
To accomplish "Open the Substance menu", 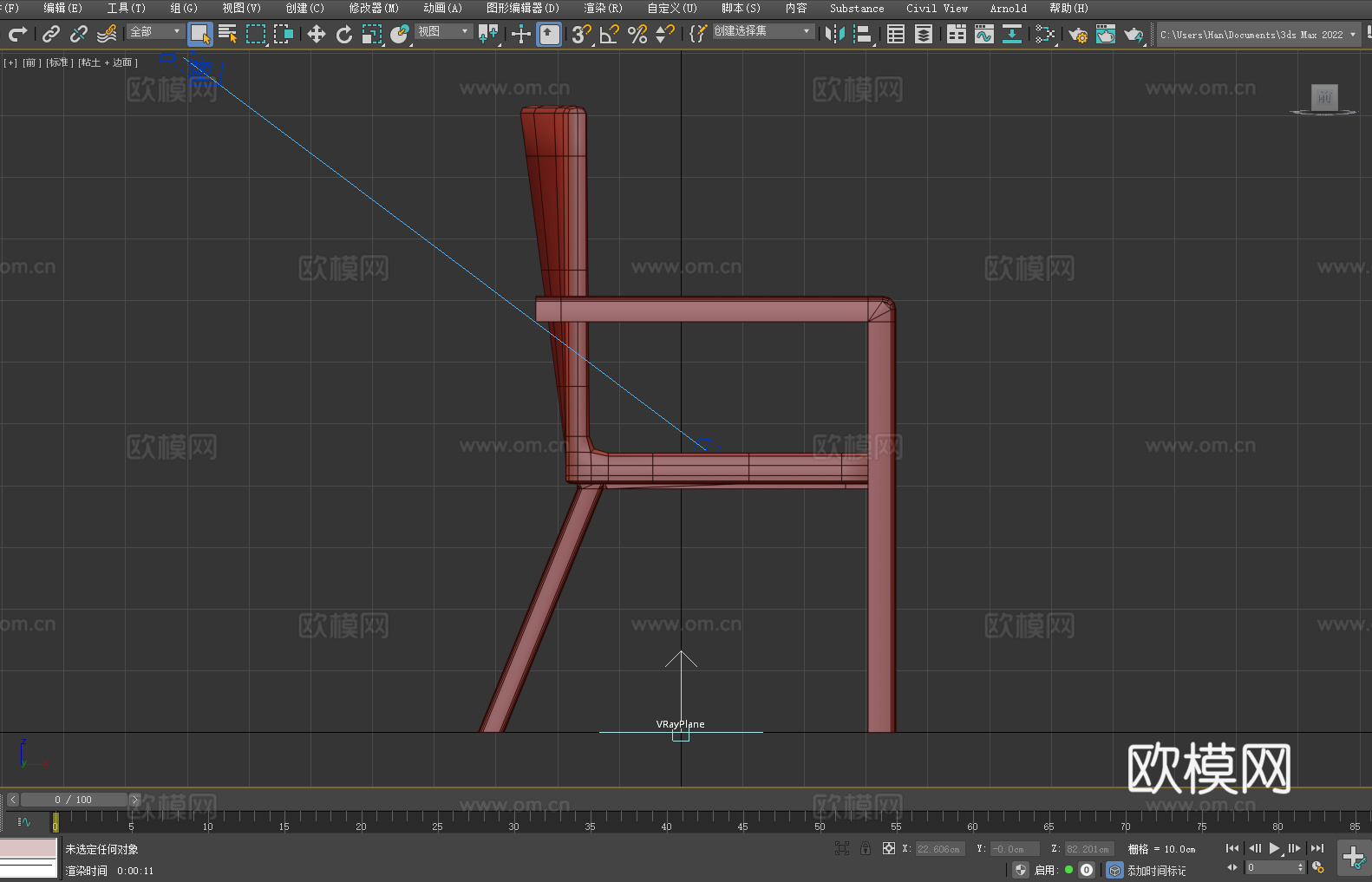I will [857, 8].
